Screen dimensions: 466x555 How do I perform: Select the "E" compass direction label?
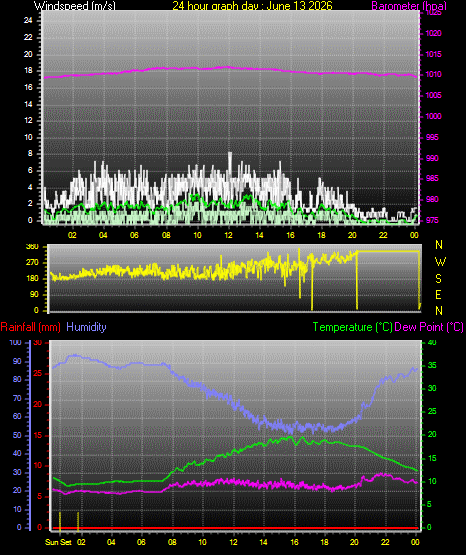(438, 294)
